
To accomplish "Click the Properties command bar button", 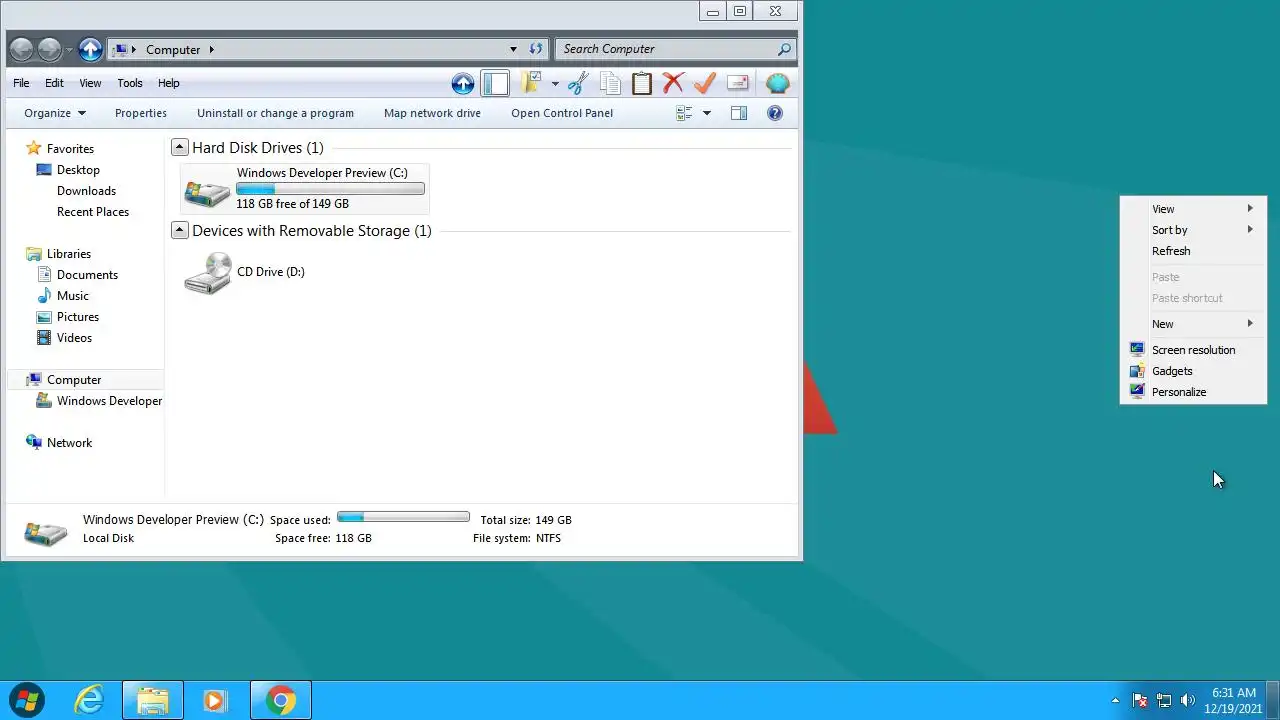I will [x=141, y=113].
